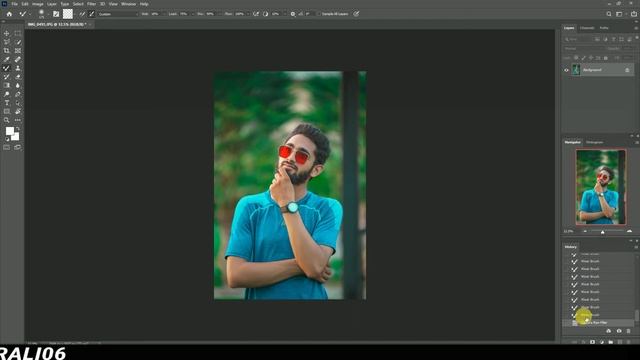The width and height of the screenshot is (640, 360).
Task: Select the Quick Selection tool
Action: (18, 42)
